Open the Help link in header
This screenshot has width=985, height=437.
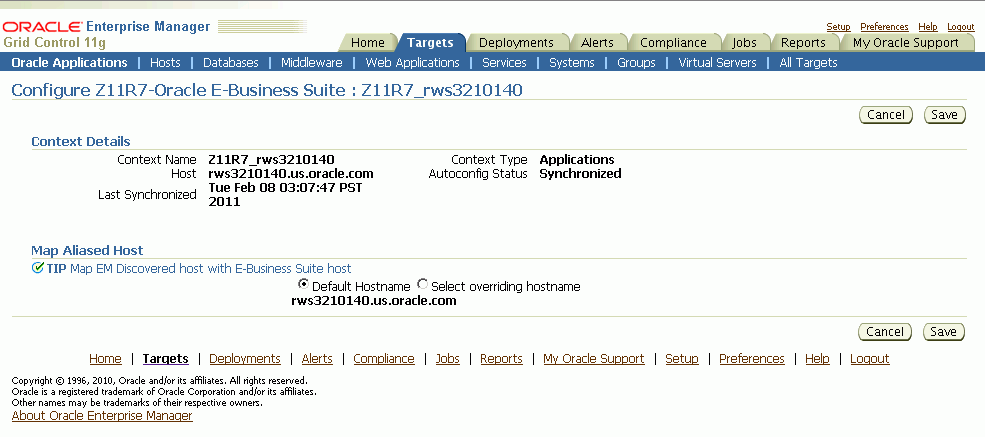(x=927, y=27)
